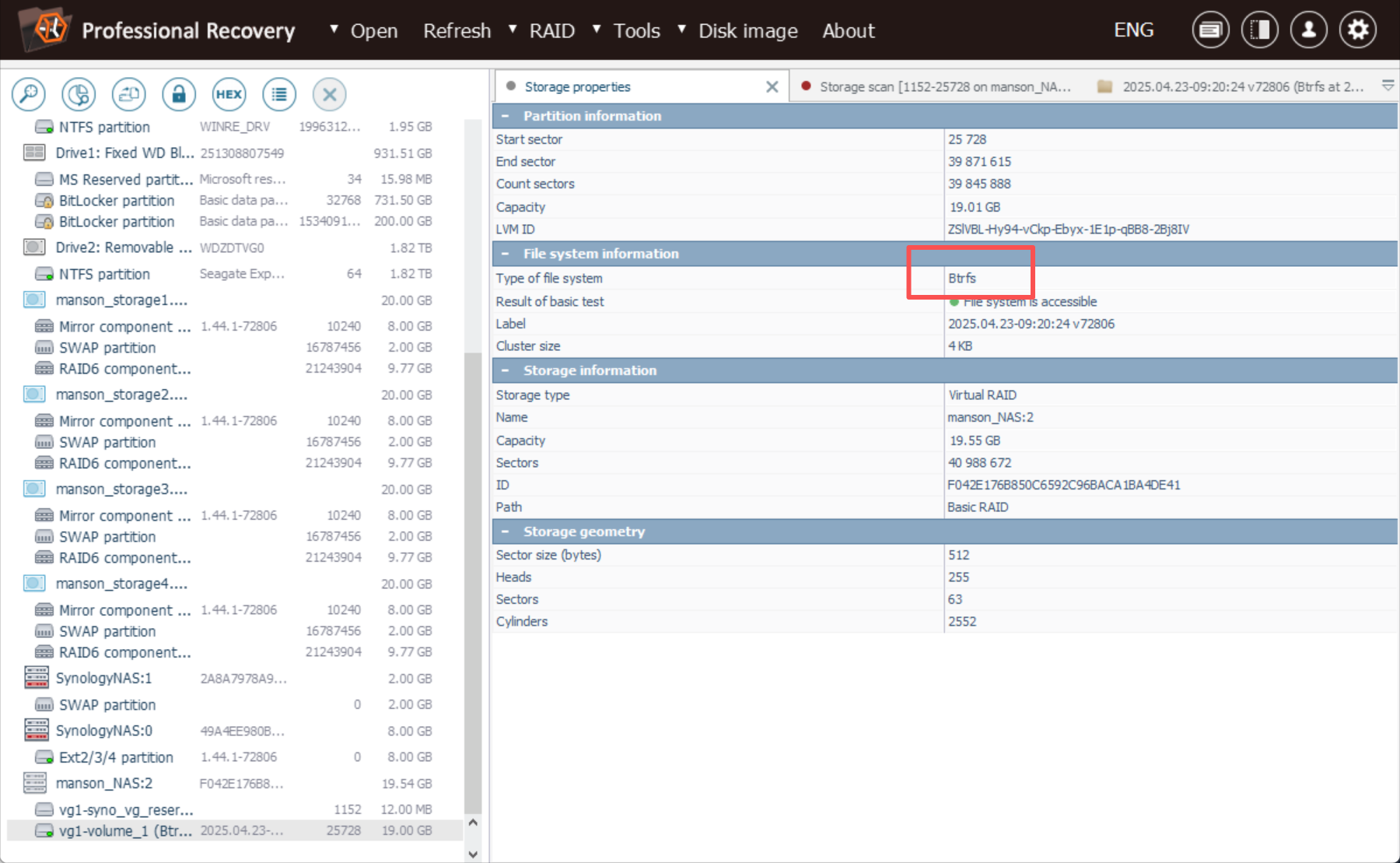
Task: Select Drive2: Removable WDZDTVG0
Action: tap(234, 247)
